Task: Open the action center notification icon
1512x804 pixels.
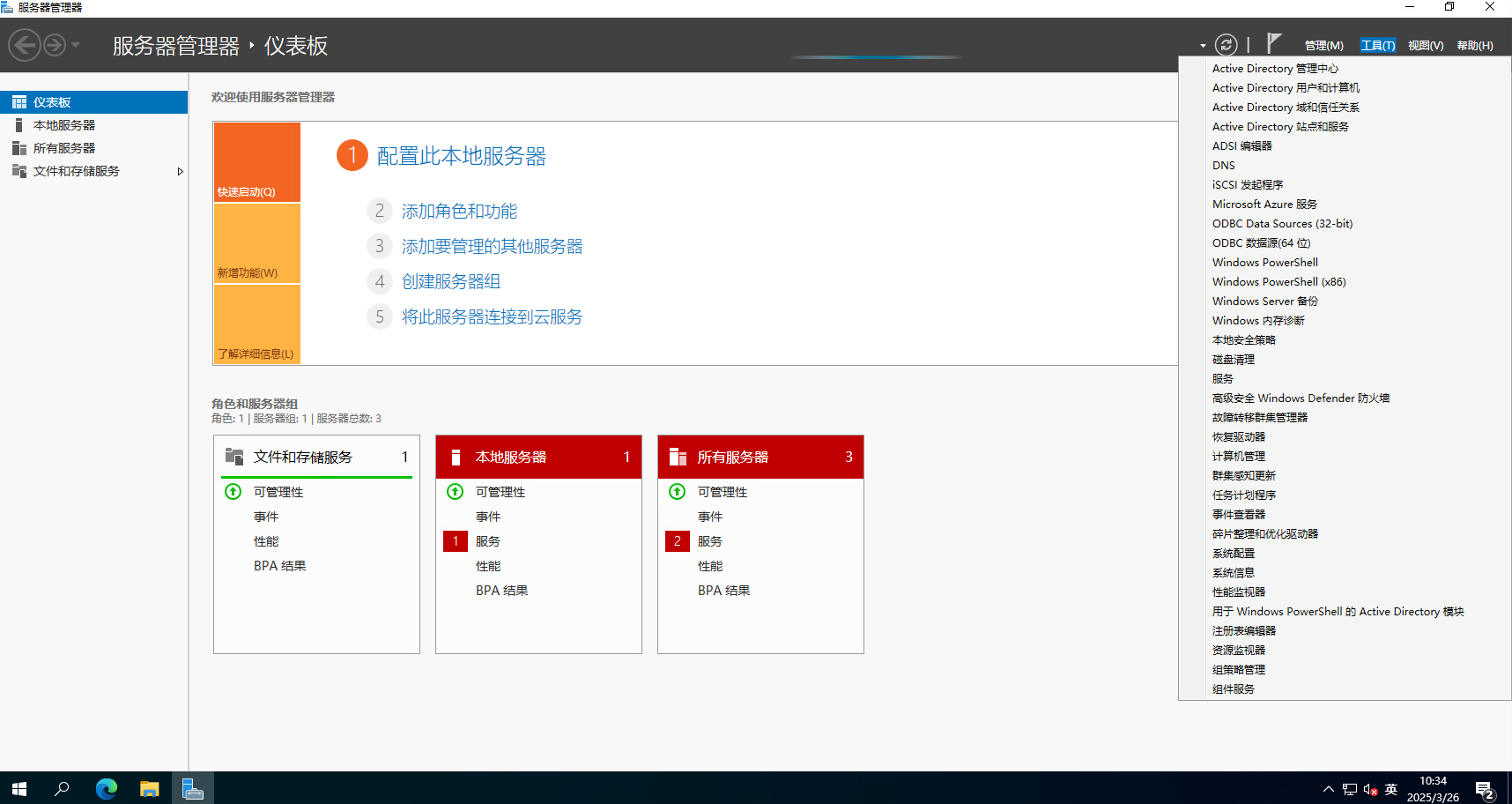Action: pos(1485,789)
